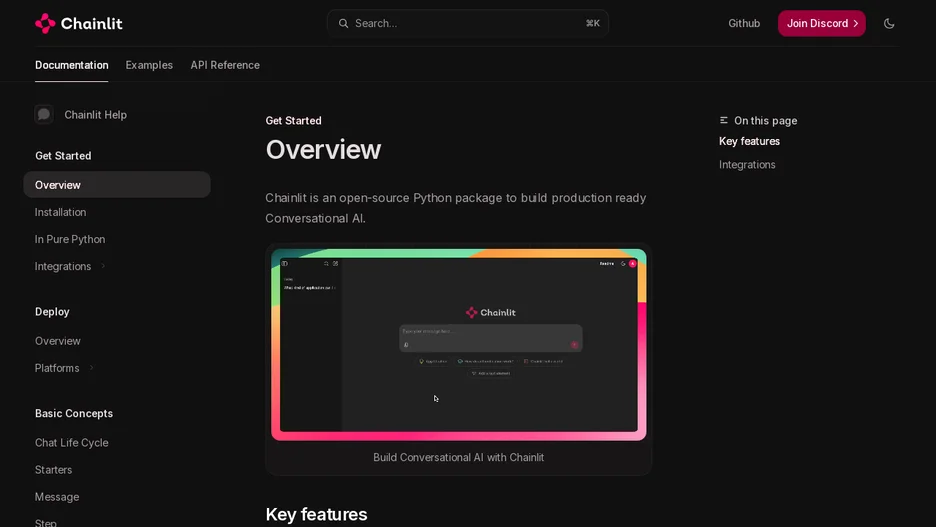Click the search magnifier icon
The height and width of the screenshot is (527, 936).
[343, 23]
